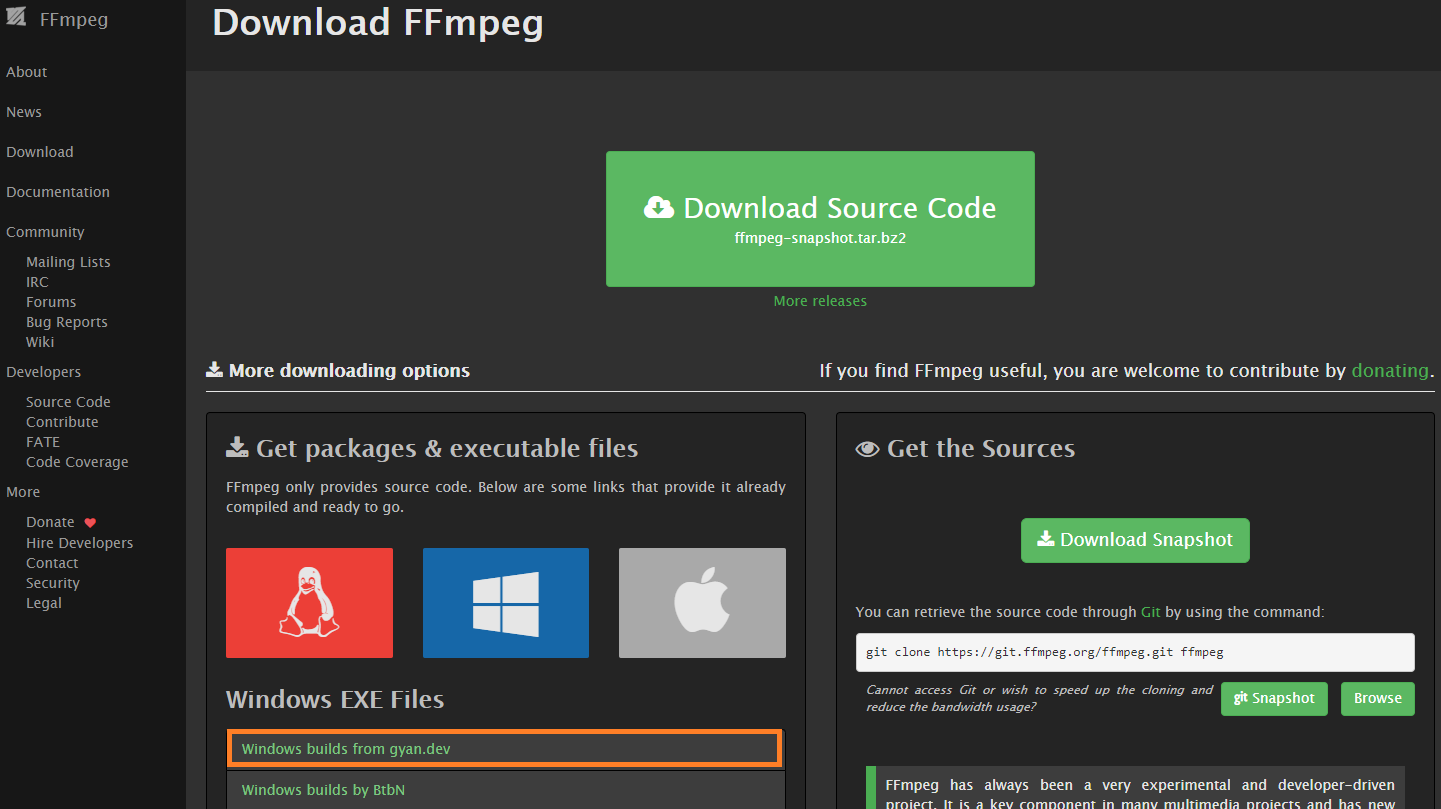The height and width of the screenshot is (809, 1441).
Task: Open More releases link
Action: 820,301
